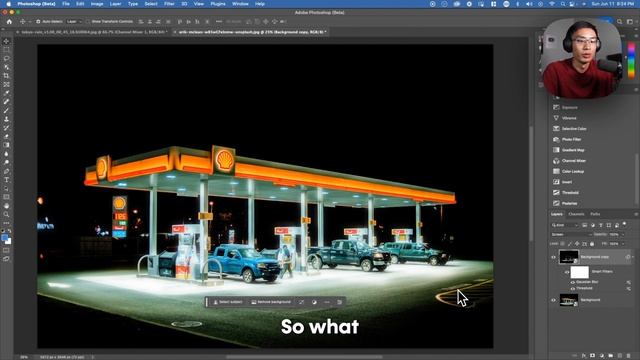Select the History Brush tool
Image resolution: width=640 pixels, height=360 pixels.
coord(7,128)
